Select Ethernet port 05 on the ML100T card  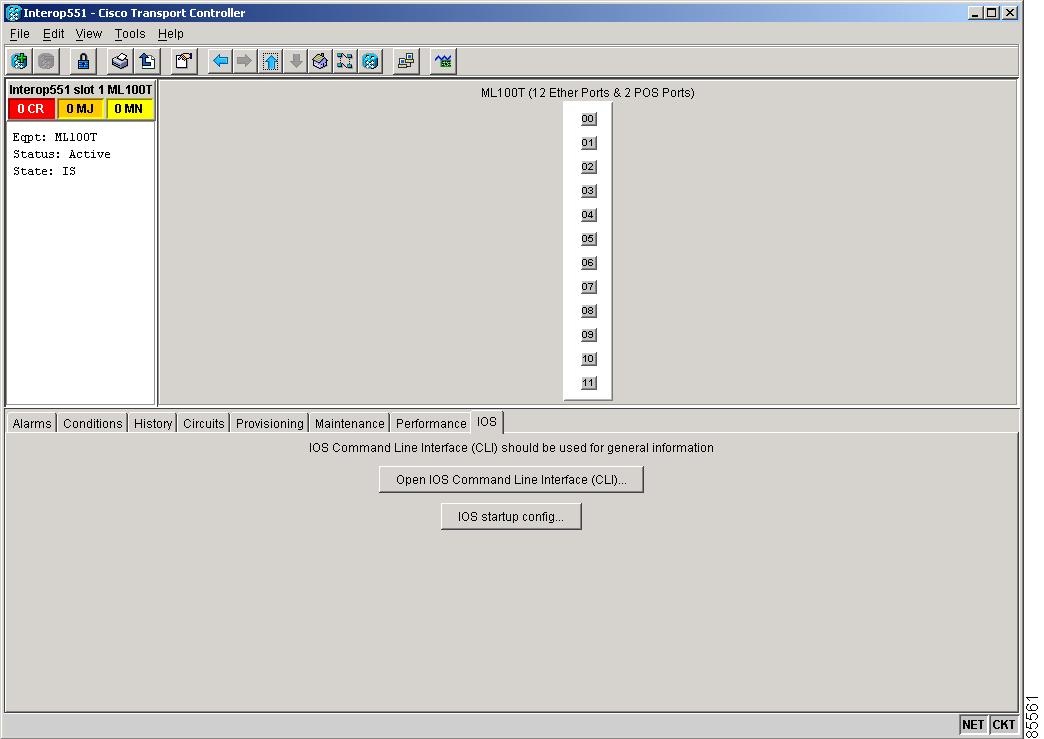coord(588,238)
